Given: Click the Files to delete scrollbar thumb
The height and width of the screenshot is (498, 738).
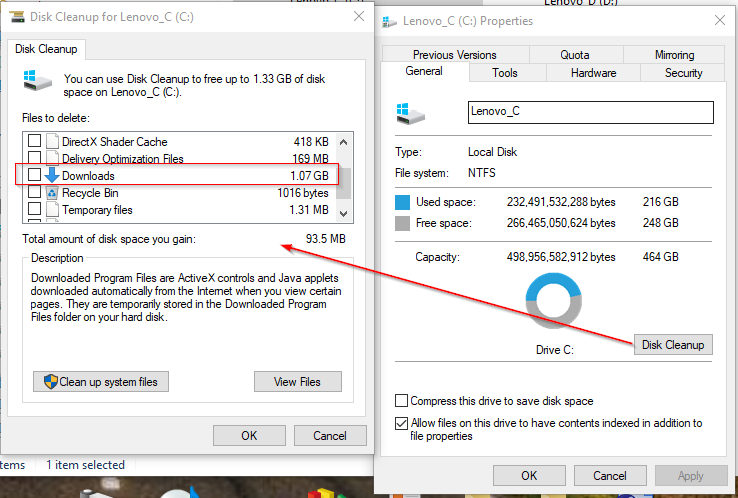Looking at the screenshot, I should [x=344, y=184].
